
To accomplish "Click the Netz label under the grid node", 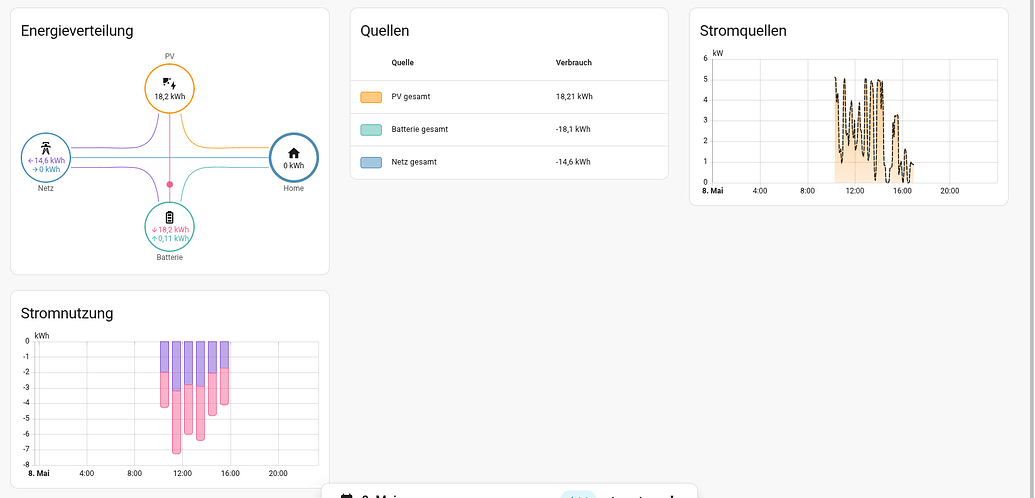I will [46, 188].
